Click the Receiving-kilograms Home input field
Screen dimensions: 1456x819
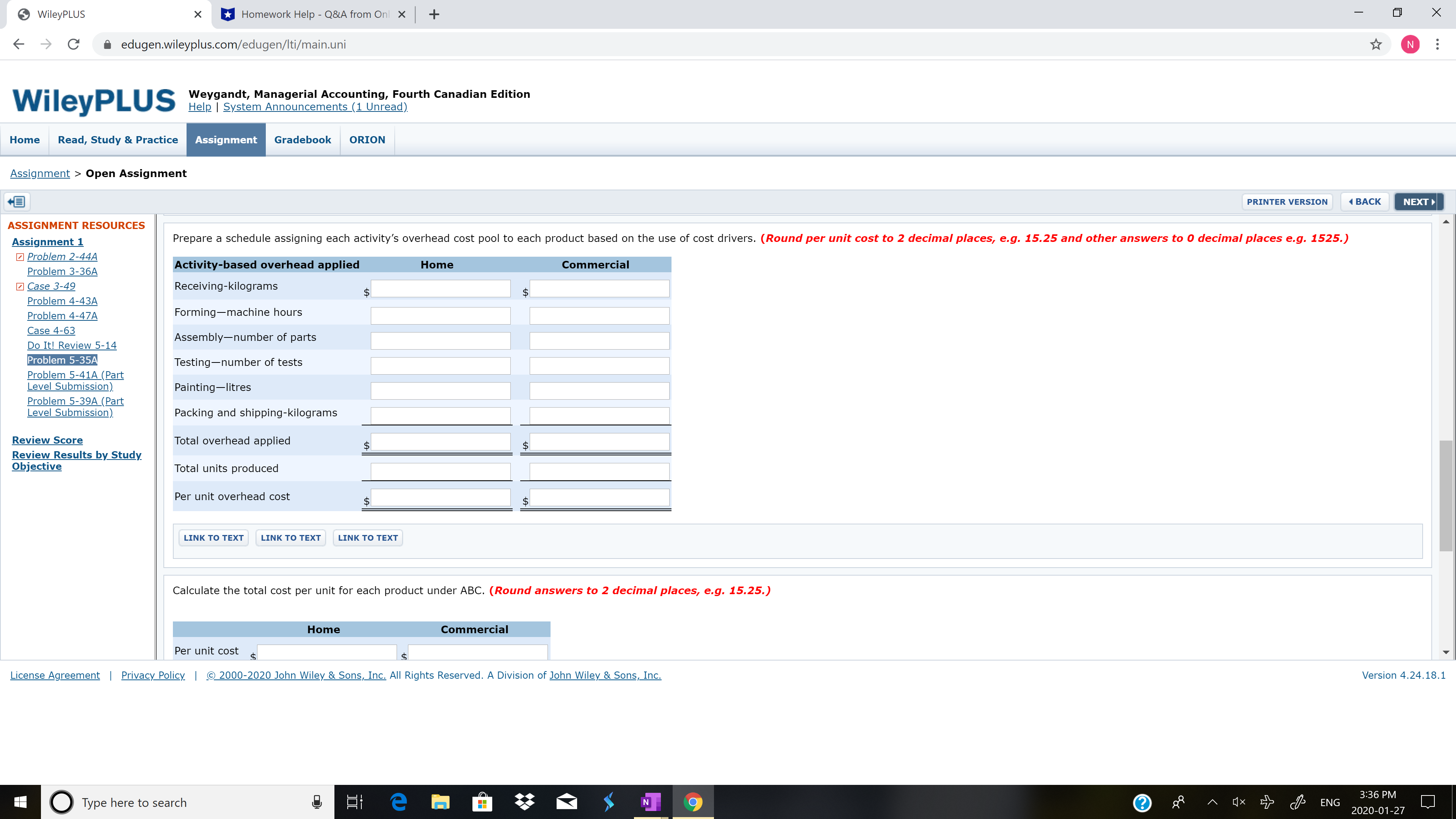(440, 288)
